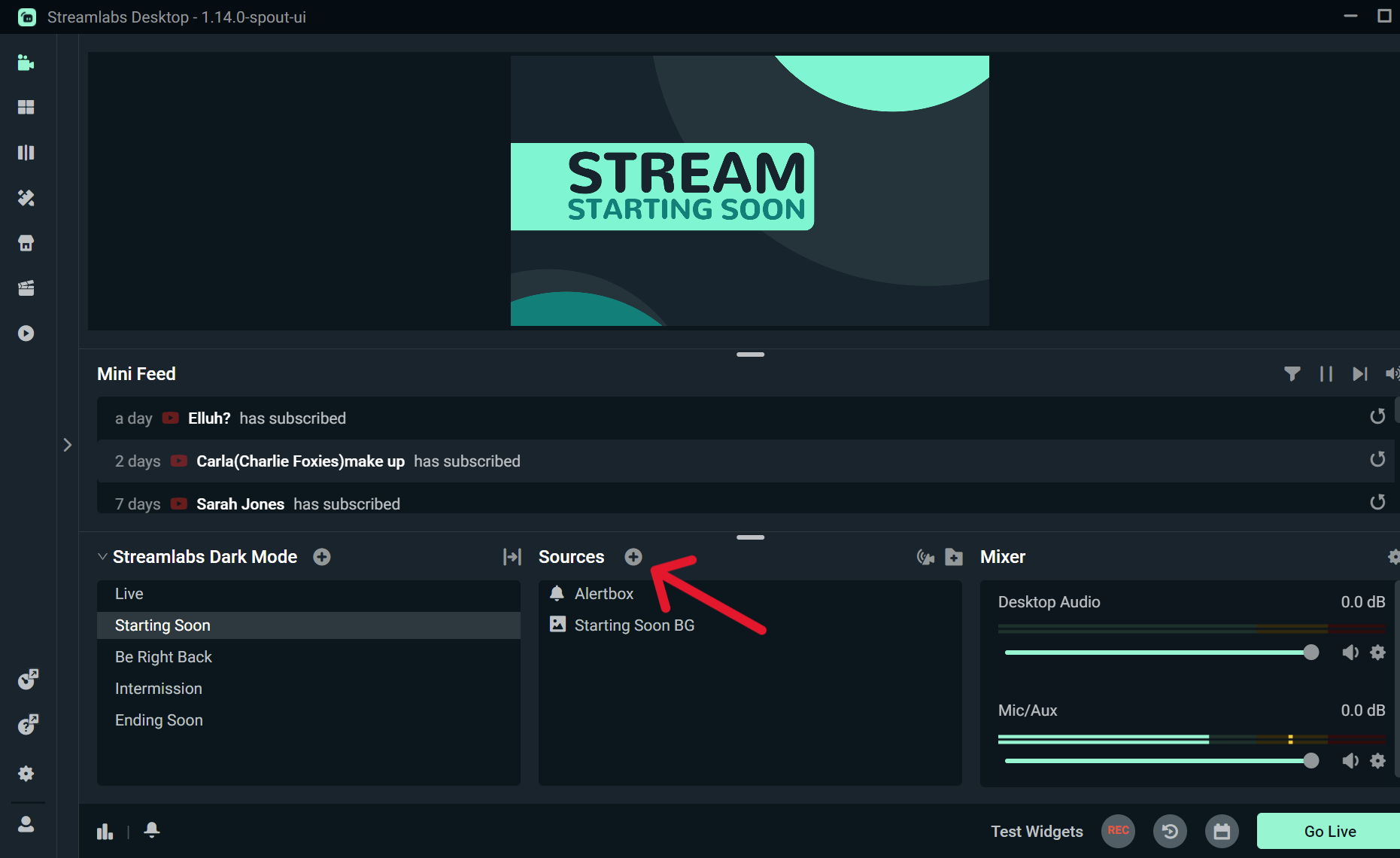Click the Sarah Jones subscriber name

coord(240,504)
